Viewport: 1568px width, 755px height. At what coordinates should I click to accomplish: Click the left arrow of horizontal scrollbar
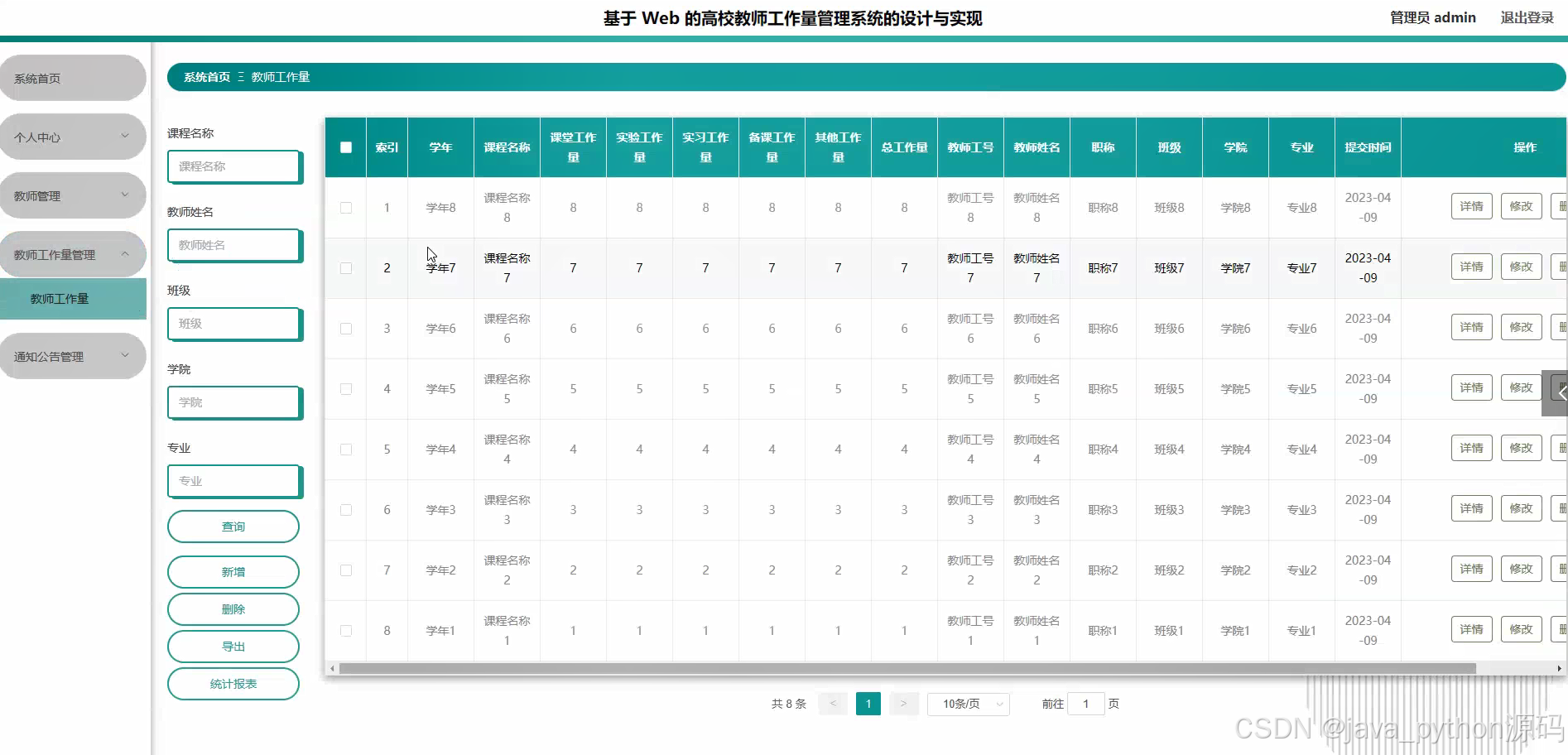coord(333,668)
